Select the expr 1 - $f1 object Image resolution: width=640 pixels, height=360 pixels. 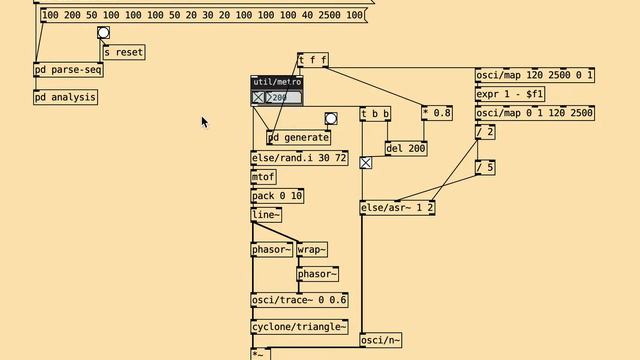(x=510, y=94)
